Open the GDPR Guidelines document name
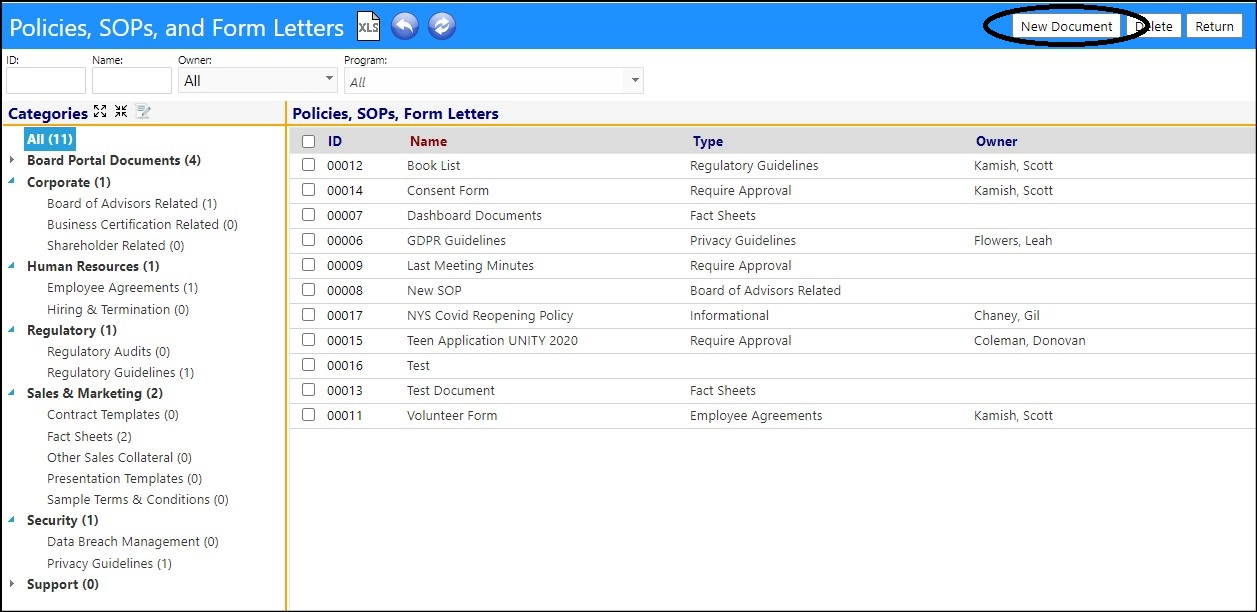Image resolution: width=1257 pixels, height=612 pixels. pyautogui.click(x=456, y=240)
